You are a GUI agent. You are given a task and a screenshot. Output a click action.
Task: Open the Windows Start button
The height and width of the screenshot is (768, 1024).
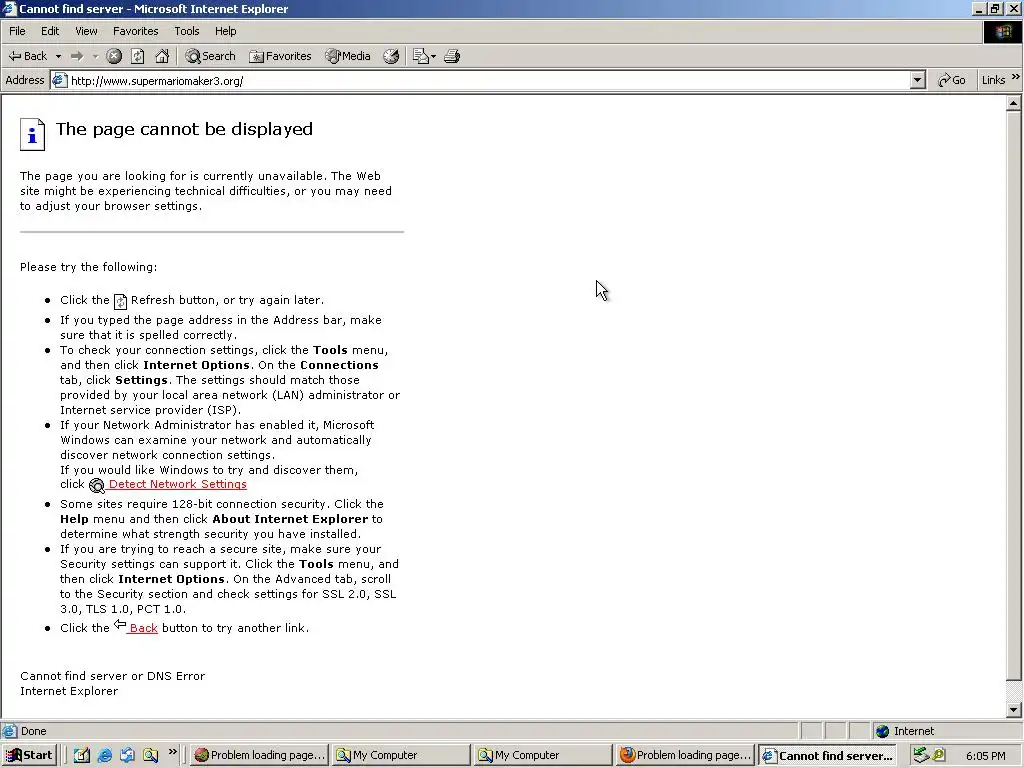tap(29, 755)
